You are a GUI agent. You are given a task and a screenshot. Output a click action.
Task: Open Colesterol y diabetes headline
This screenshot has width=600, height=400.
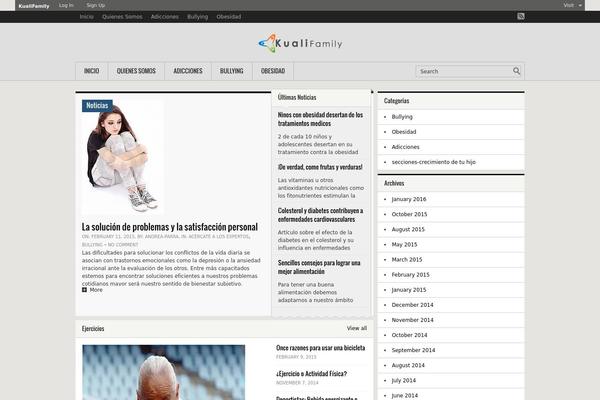[x=320, y=215]
